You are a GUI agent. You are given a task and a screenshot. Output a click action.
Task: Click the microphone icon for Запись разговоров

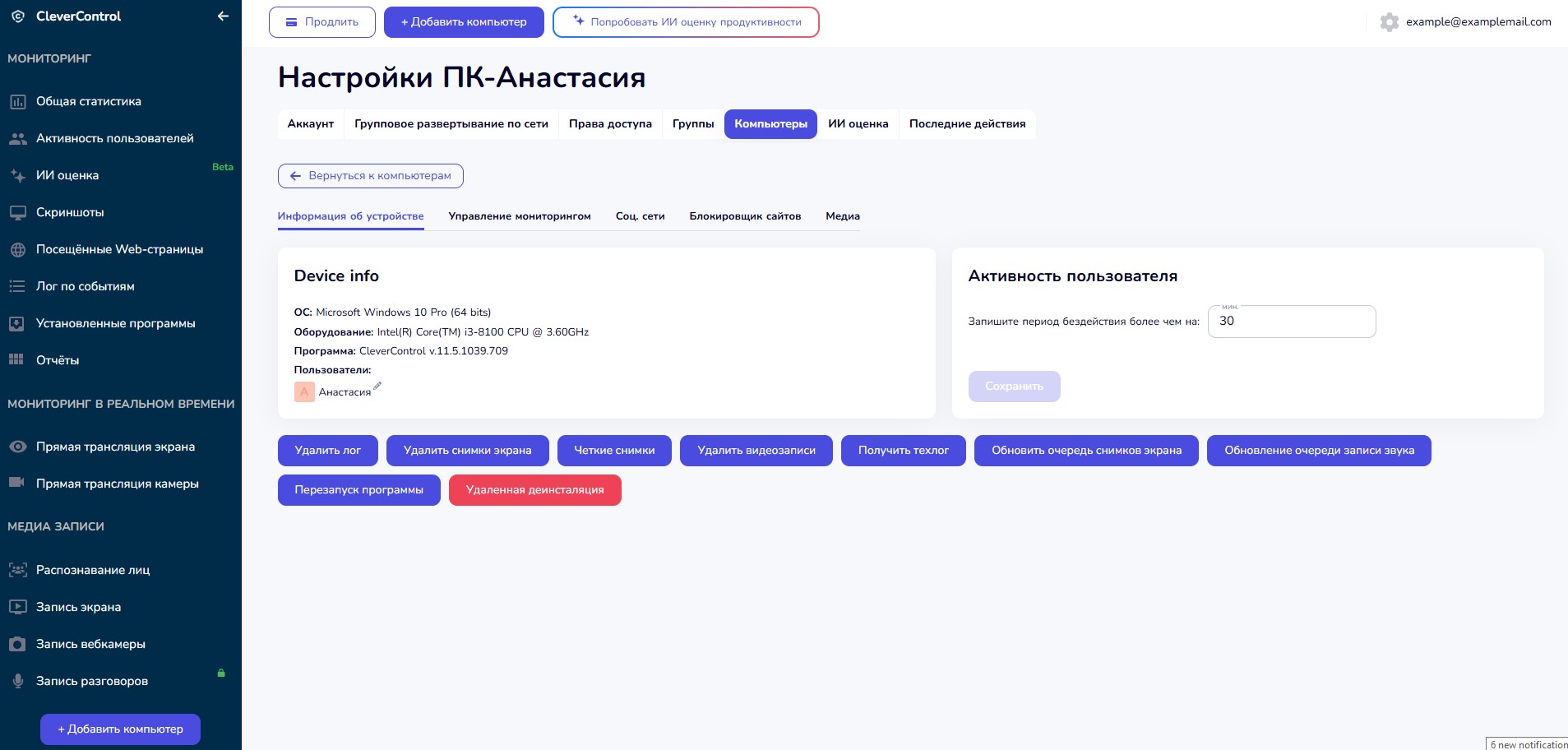coord(17,682)
